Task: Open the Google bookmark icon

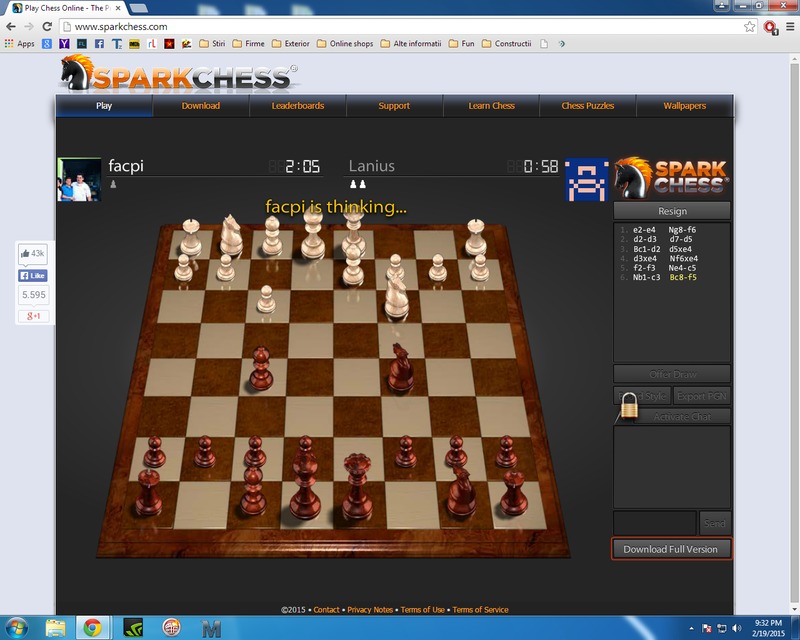Action: tap(47, 44)
